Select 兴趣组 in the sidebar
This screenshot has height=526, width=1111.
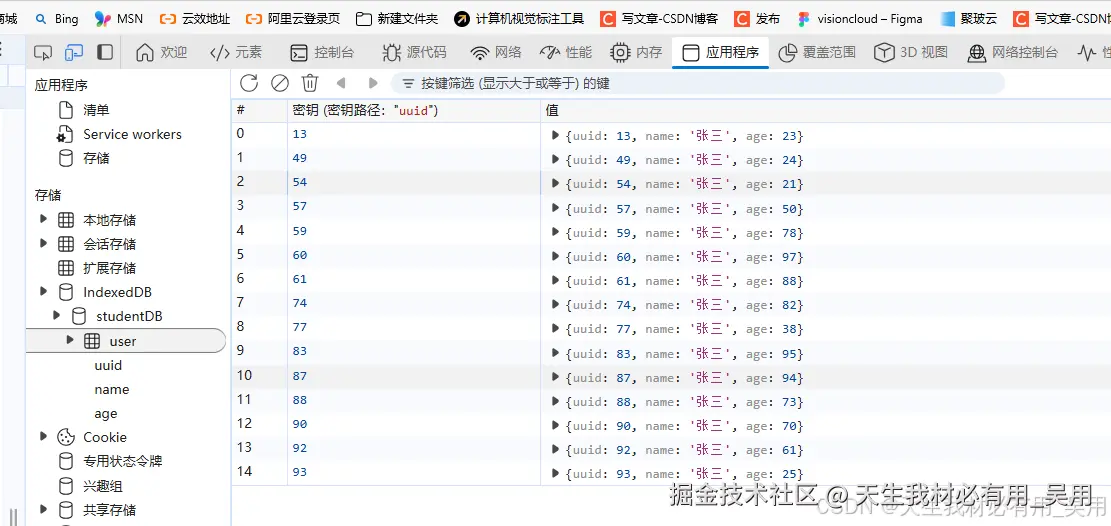[103, 486]
